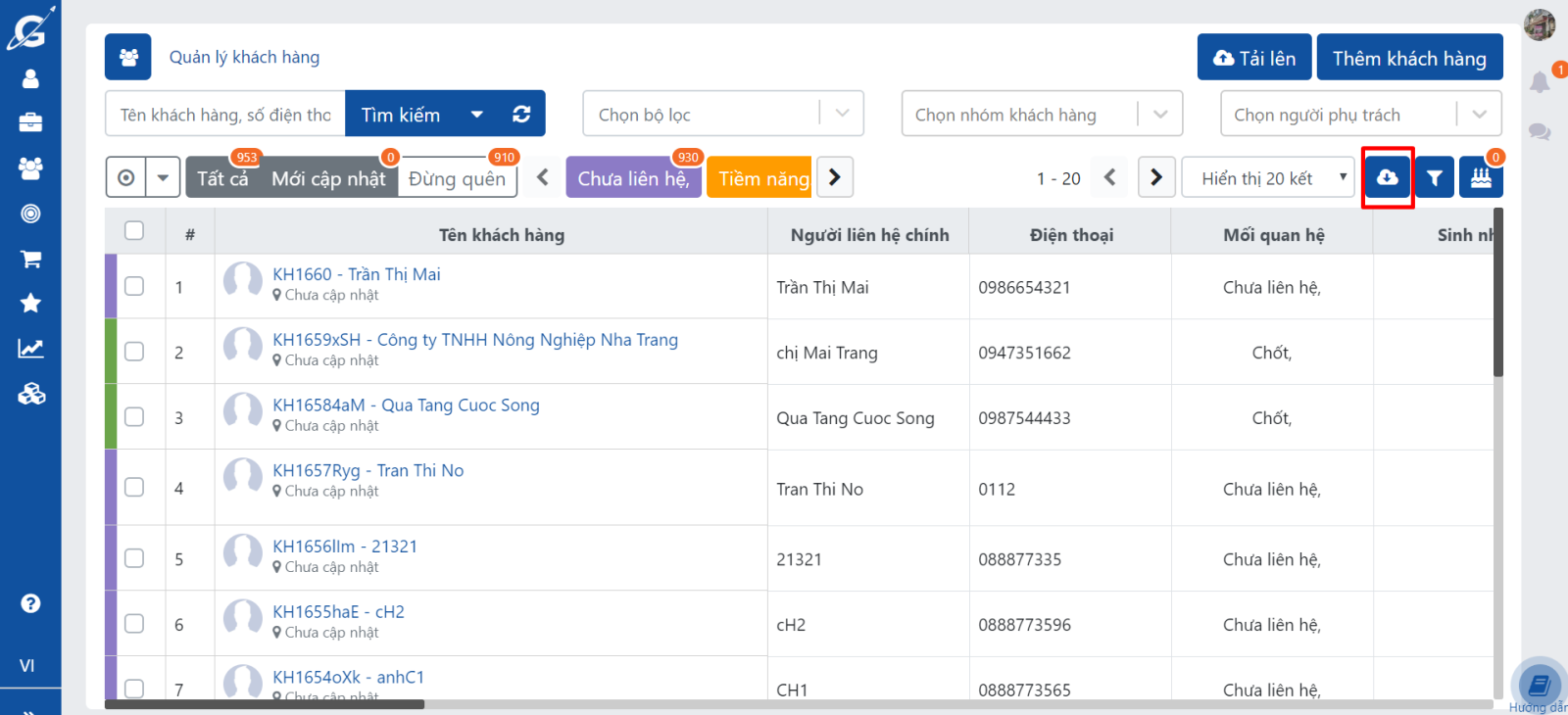Open customer KH1659xSH Nông Nghiệp Nha Trang link
Screen dimensions: 1568x715
[x=474, y=340]
